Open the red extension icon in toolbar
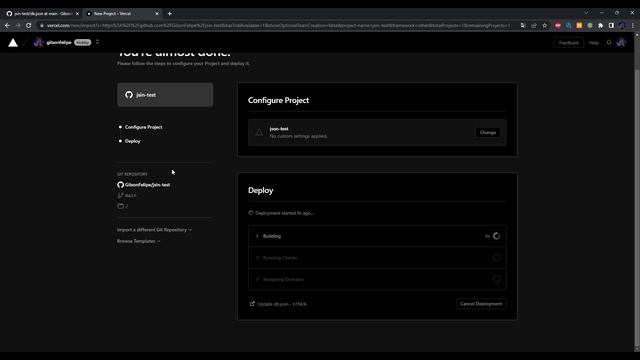This screenshot has height=360, width=640. click(558, 25)
